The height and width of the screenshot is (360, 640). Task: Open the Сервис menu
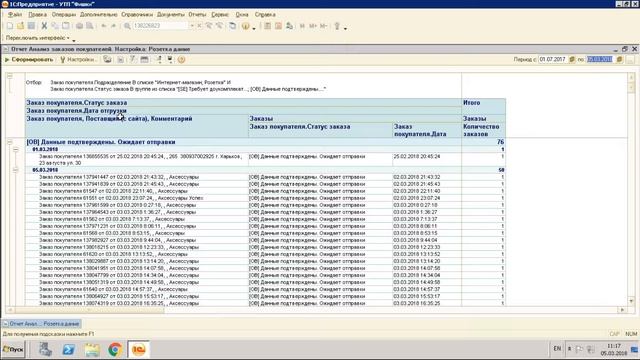[x=220, y=14]
